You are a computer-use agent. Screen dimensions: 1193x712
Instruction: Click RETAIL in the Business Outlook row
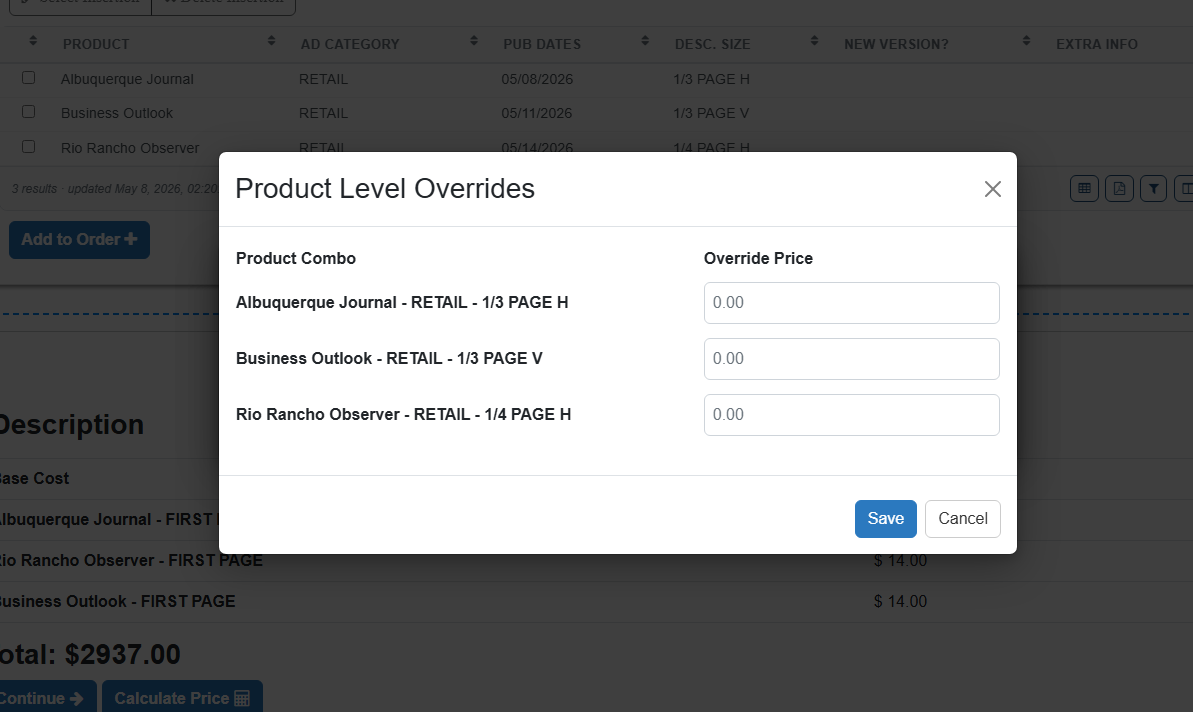(323, 113)
